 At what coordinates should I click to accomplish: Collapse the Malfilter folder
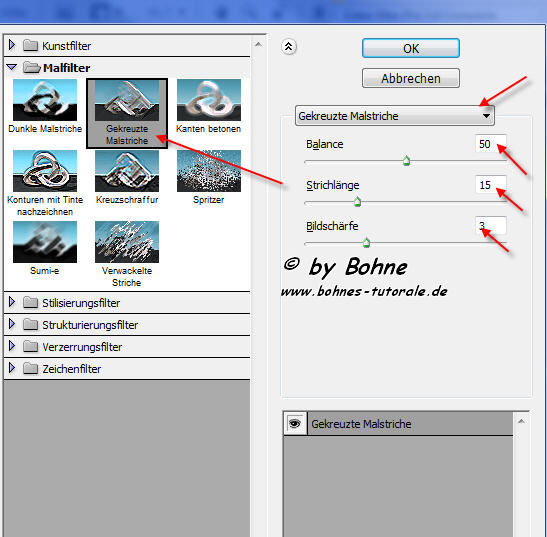point(12,67)
